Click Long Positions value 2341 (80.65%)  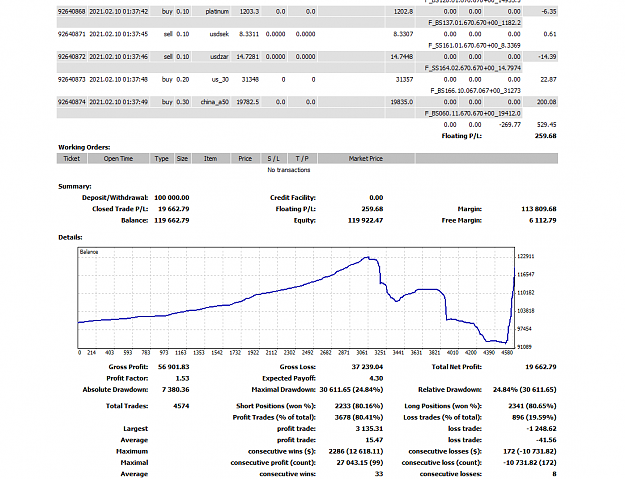533,406
